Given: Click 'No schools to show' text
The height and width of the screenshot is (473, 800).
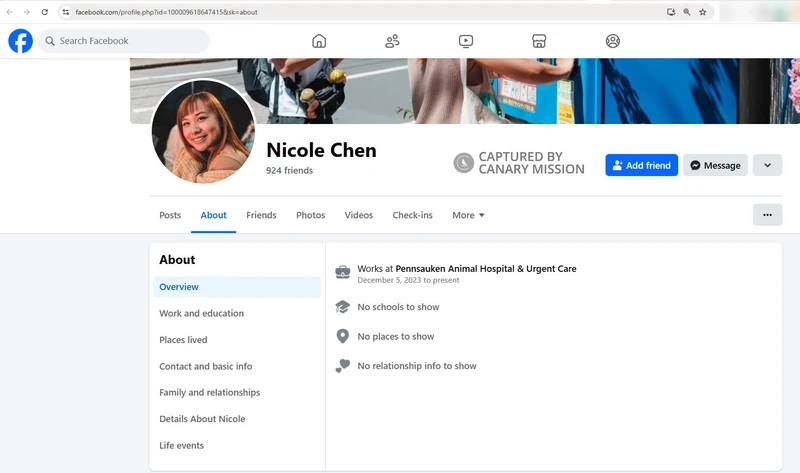Looking at the screenshot, I should click(398, 307).
